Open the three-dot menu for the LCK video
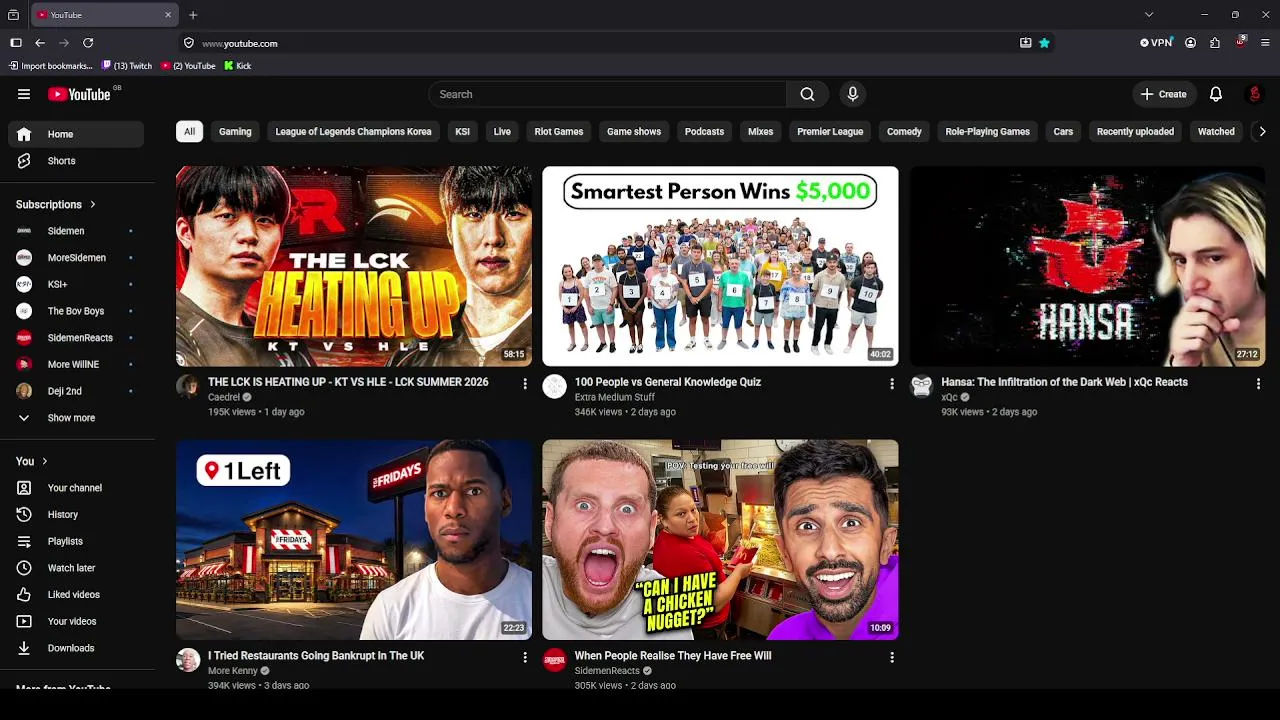The height and width of the screenshot is (720, 1280). click(x=525, y=383)
